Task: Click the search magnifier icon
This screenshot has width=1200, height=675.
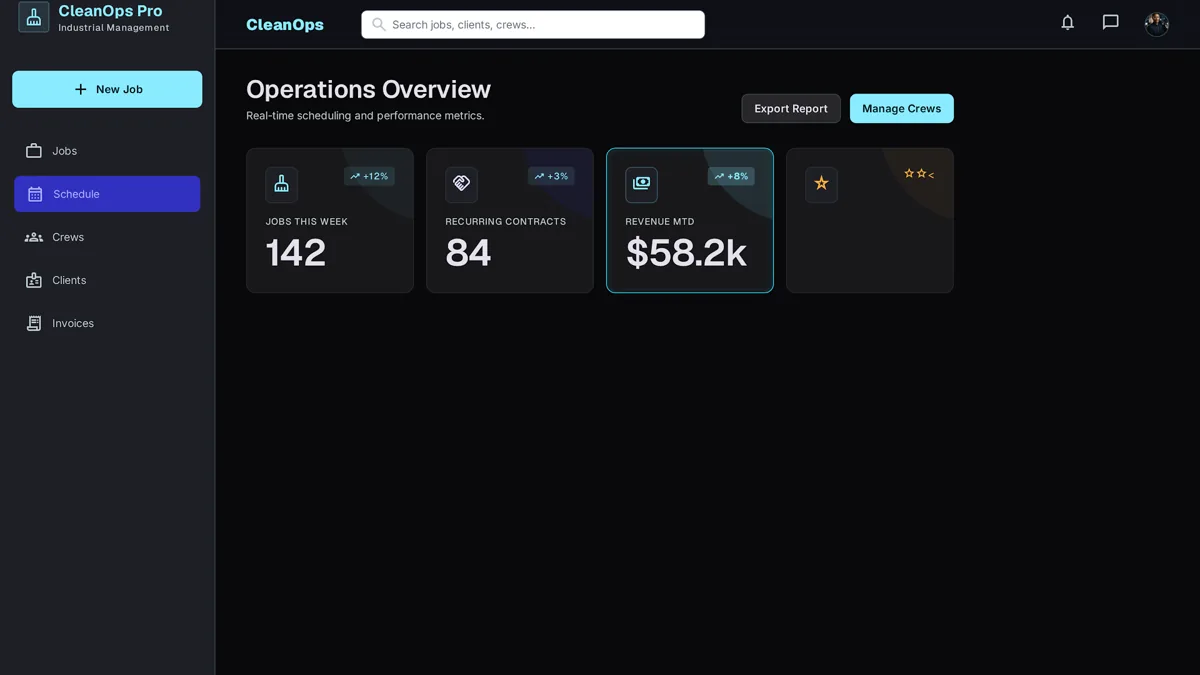Action: 379,24
